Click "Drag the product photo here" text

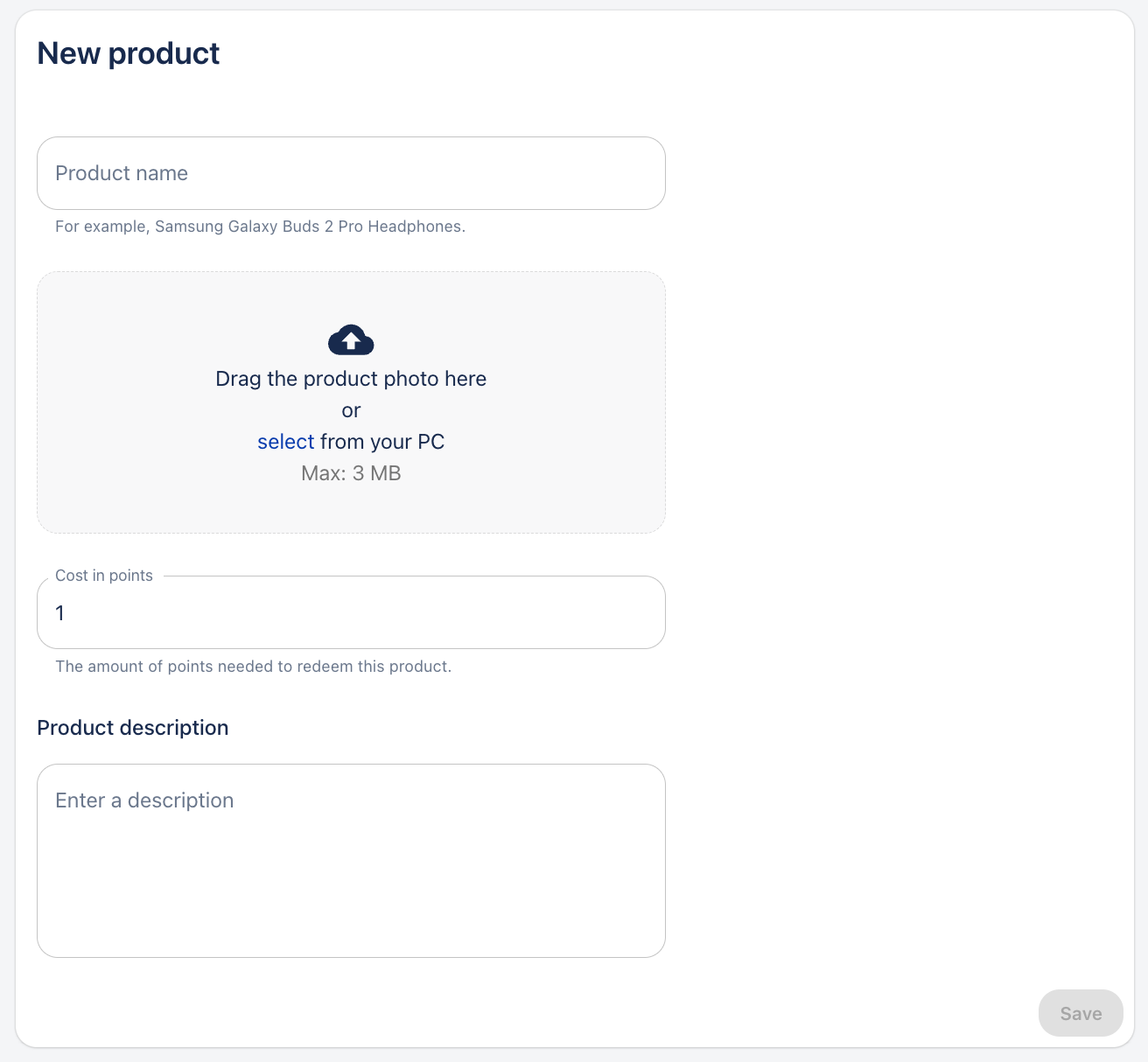coord(351,379)
